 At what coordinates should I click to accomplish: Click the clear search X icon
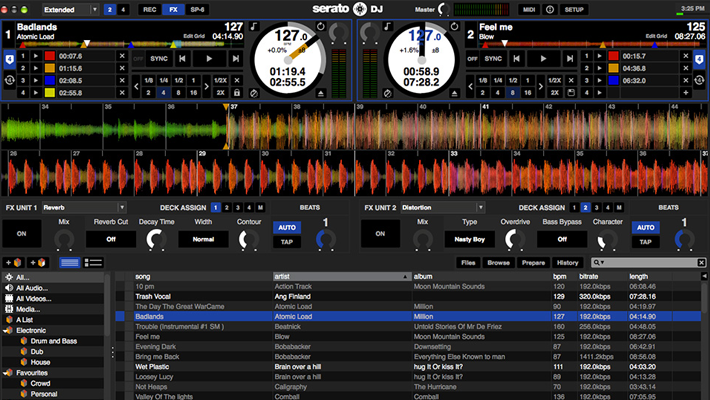pos(701,262)
